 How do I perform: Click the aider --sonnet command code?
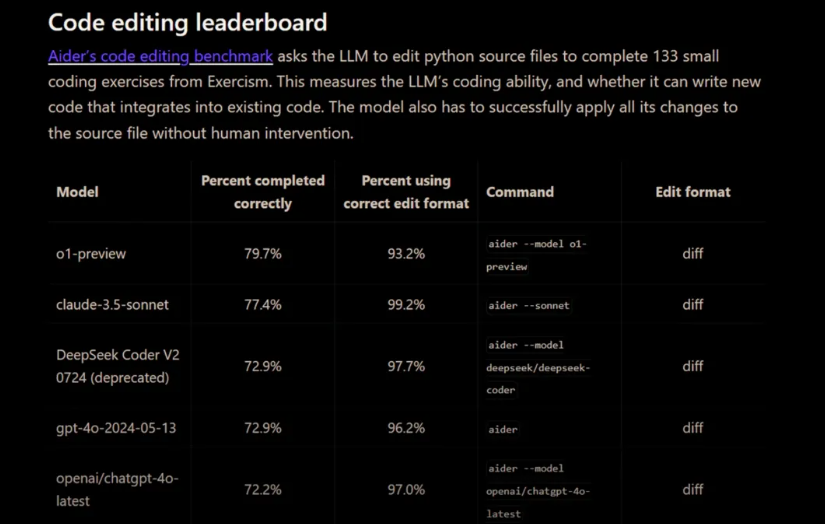[529, 305]
